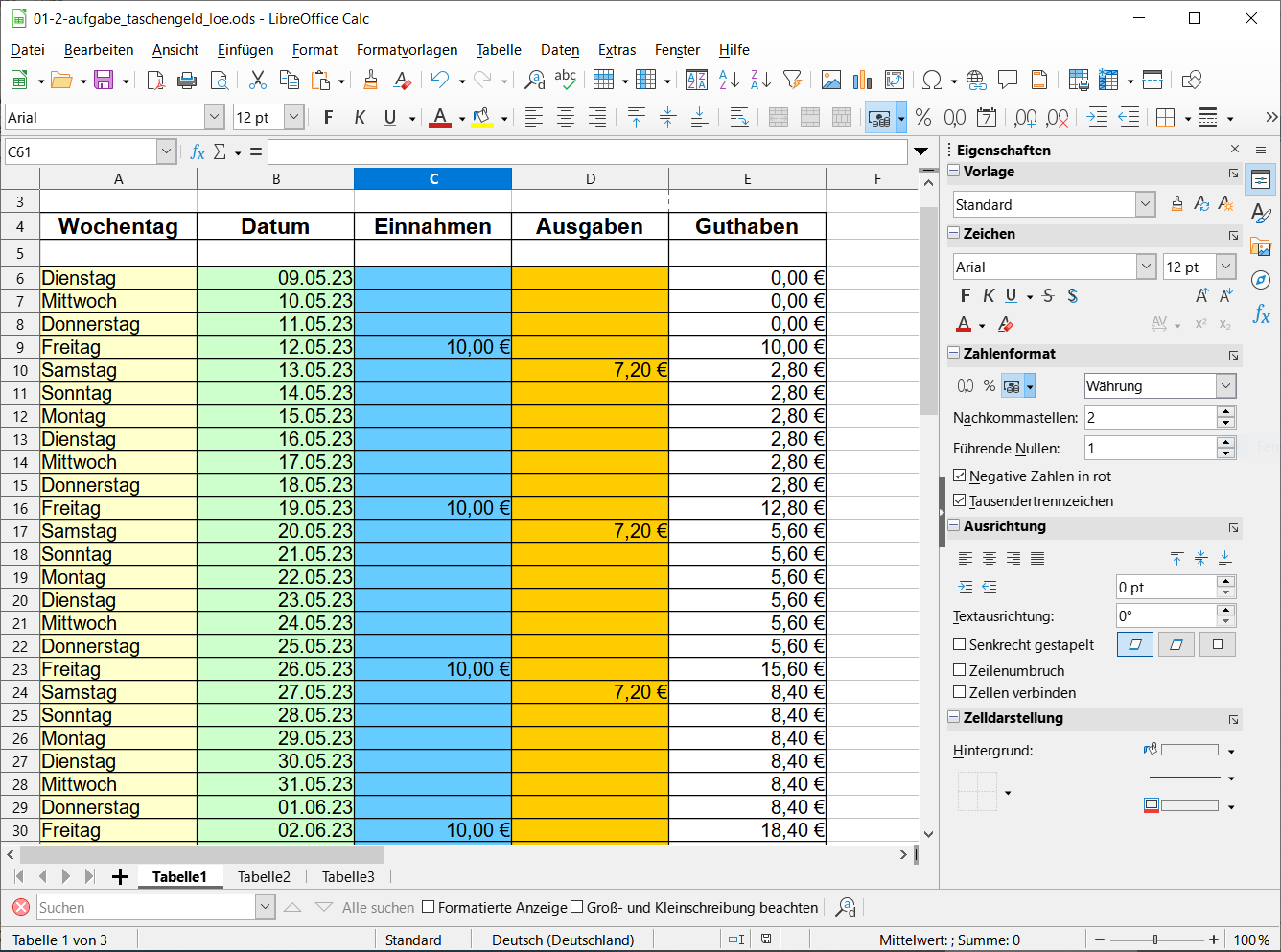Expand the font size dropdown in toolbar
This screenshot has width=1281, height=952.
294,117
